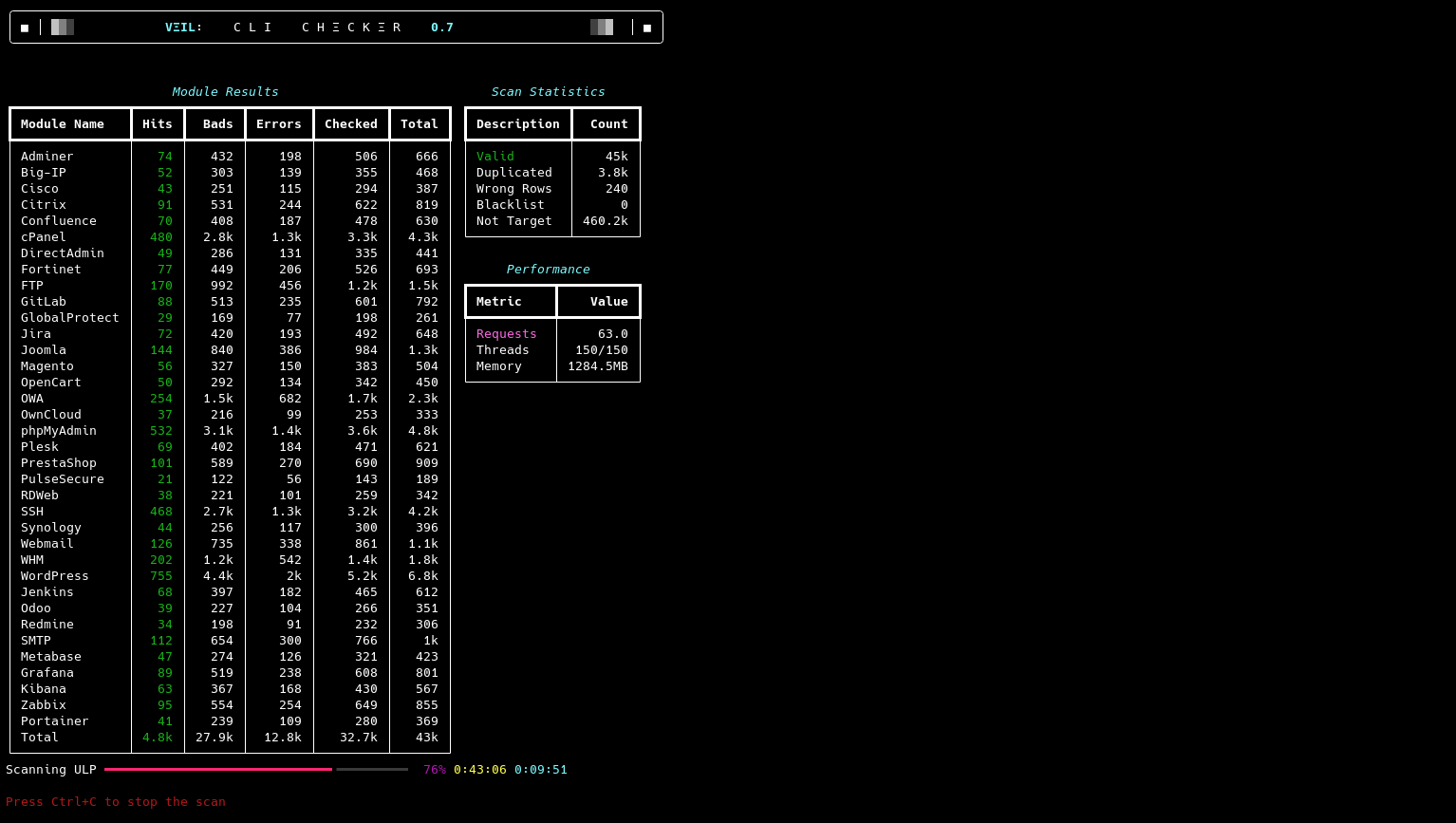Select the Jenkins module name

(x=47, y=592)
